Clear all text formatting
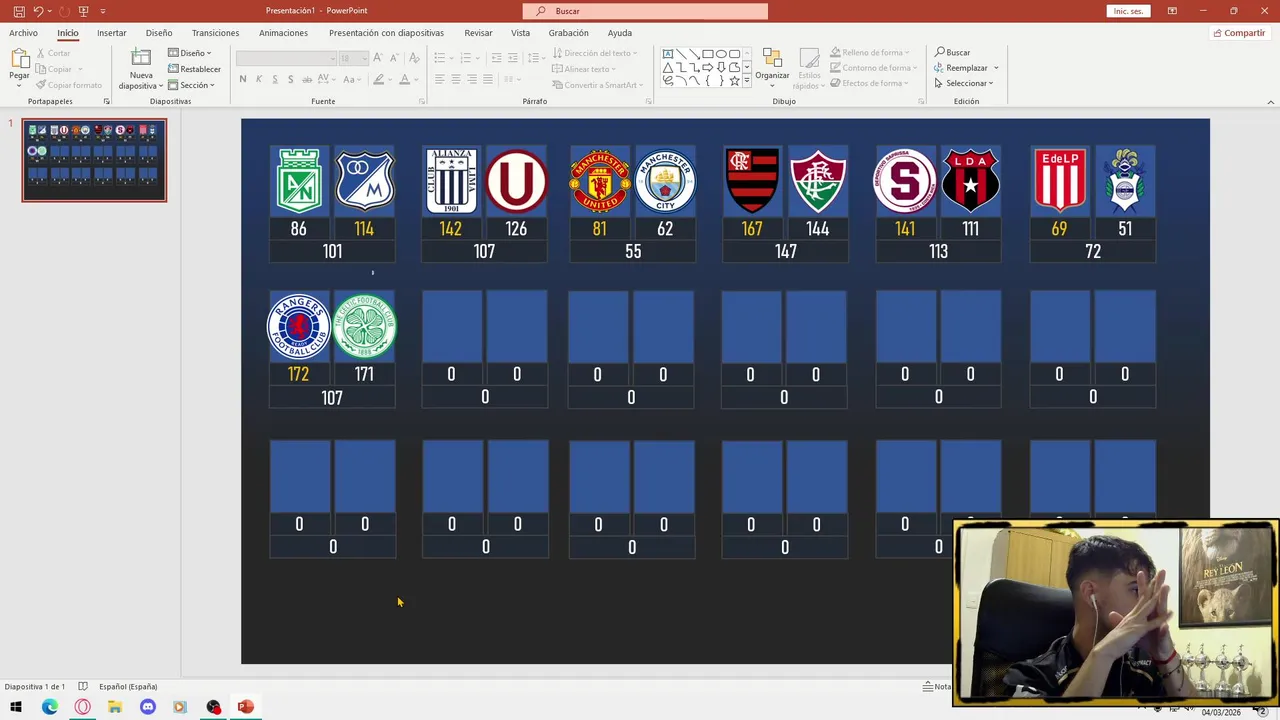Image resolution: width=1280 pixels, height=720 pixels. point(413,58)
